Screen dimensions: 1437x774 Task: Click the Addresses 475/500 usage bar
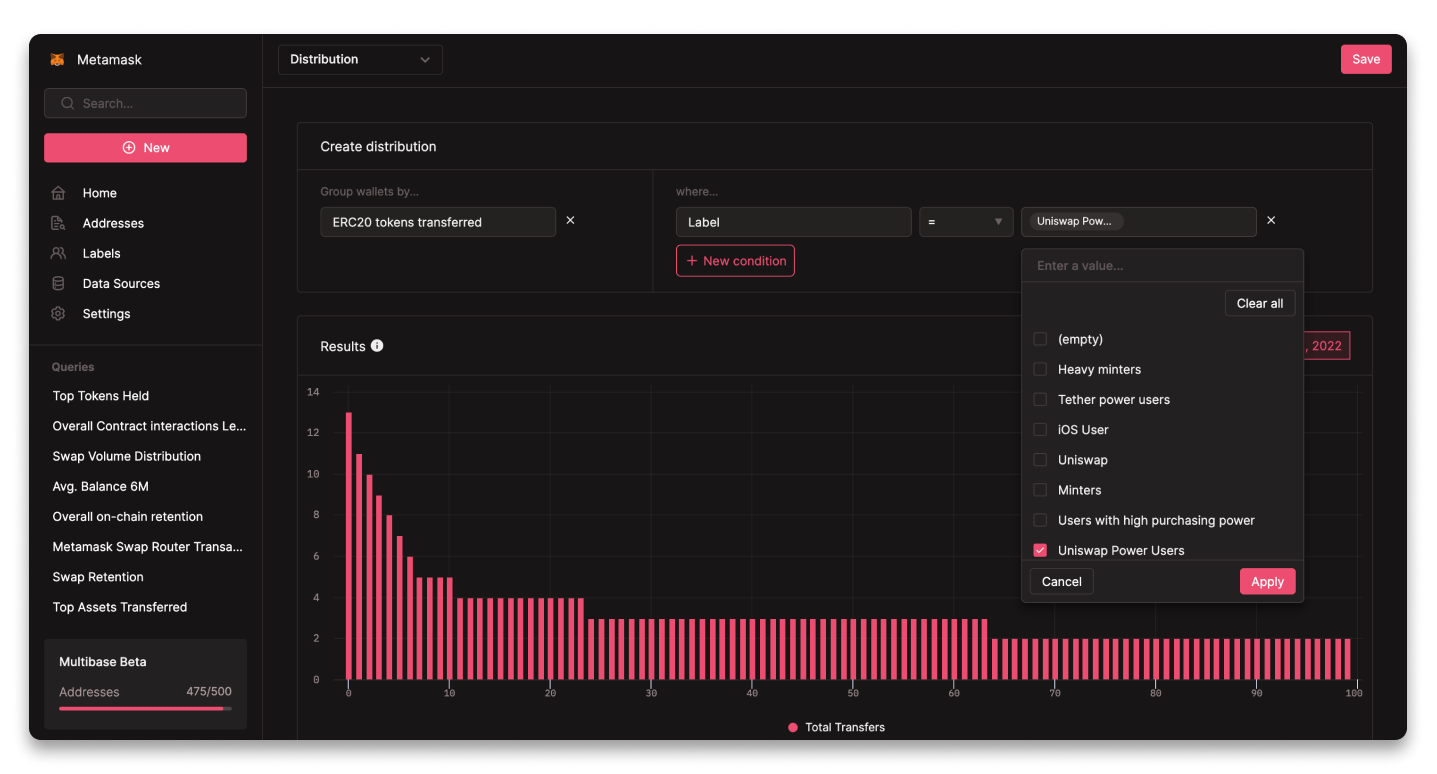(x=145, y=708)
